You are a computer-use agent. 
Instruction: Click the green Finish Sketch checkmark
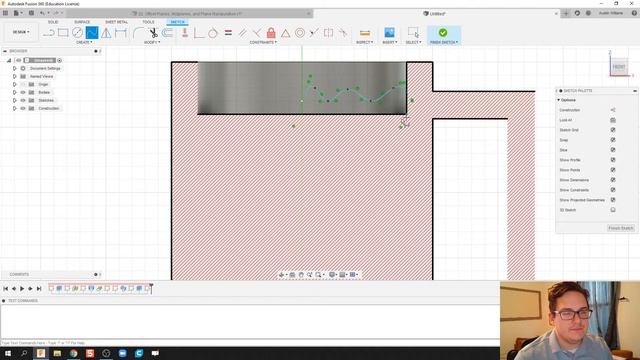tap(443, 33)
